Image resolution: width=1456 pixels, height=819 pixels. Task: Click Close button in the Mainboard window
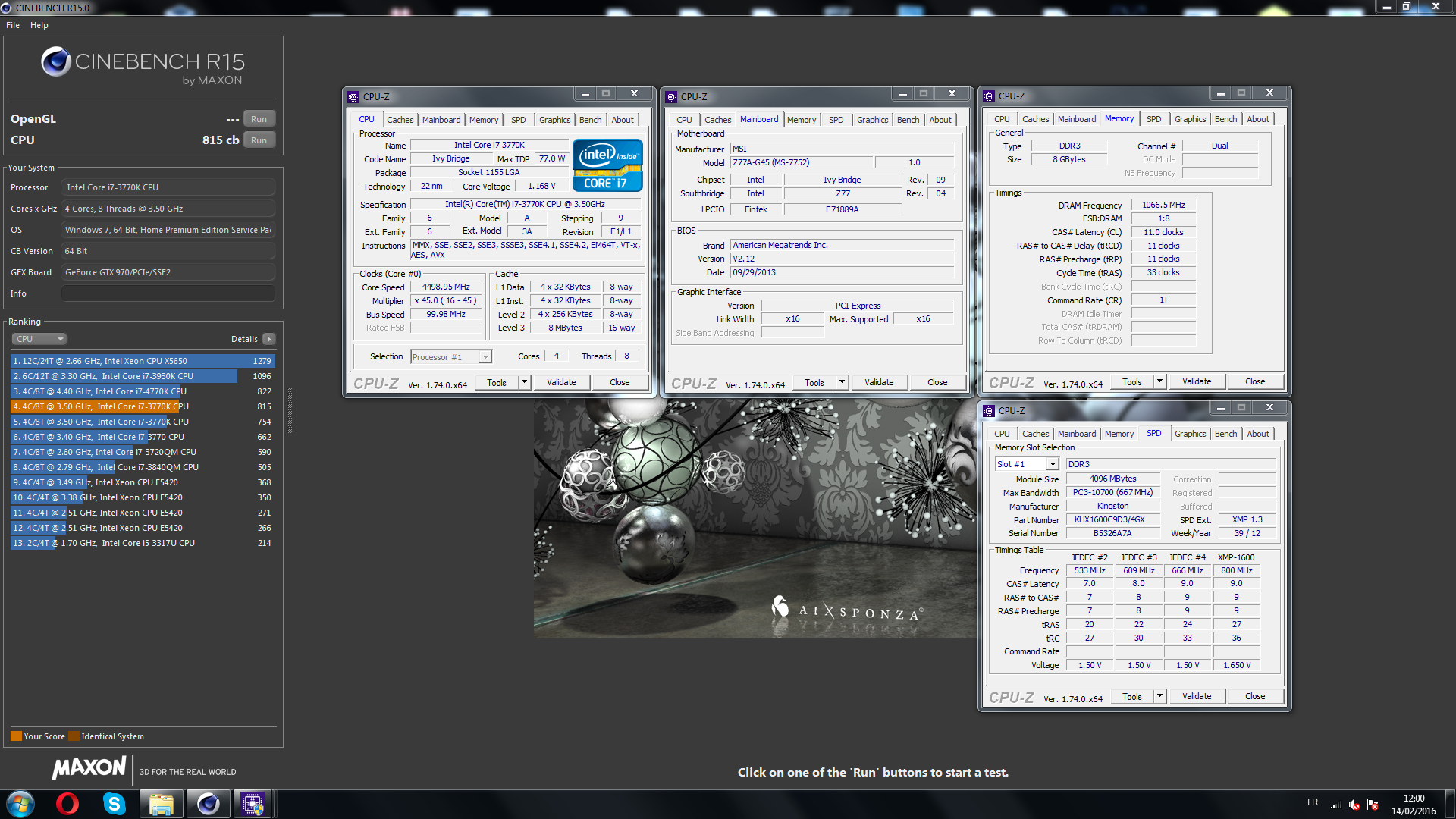(937, 382)
